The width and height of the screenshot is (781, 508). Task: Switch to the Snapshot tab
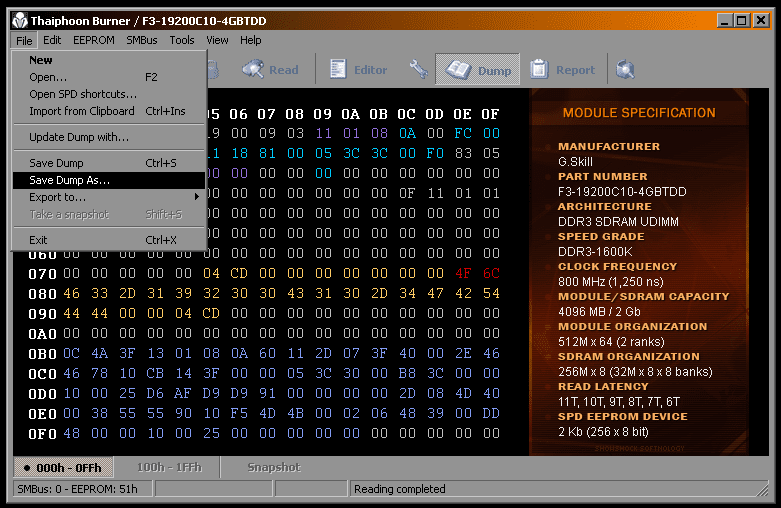pos(274,467)
